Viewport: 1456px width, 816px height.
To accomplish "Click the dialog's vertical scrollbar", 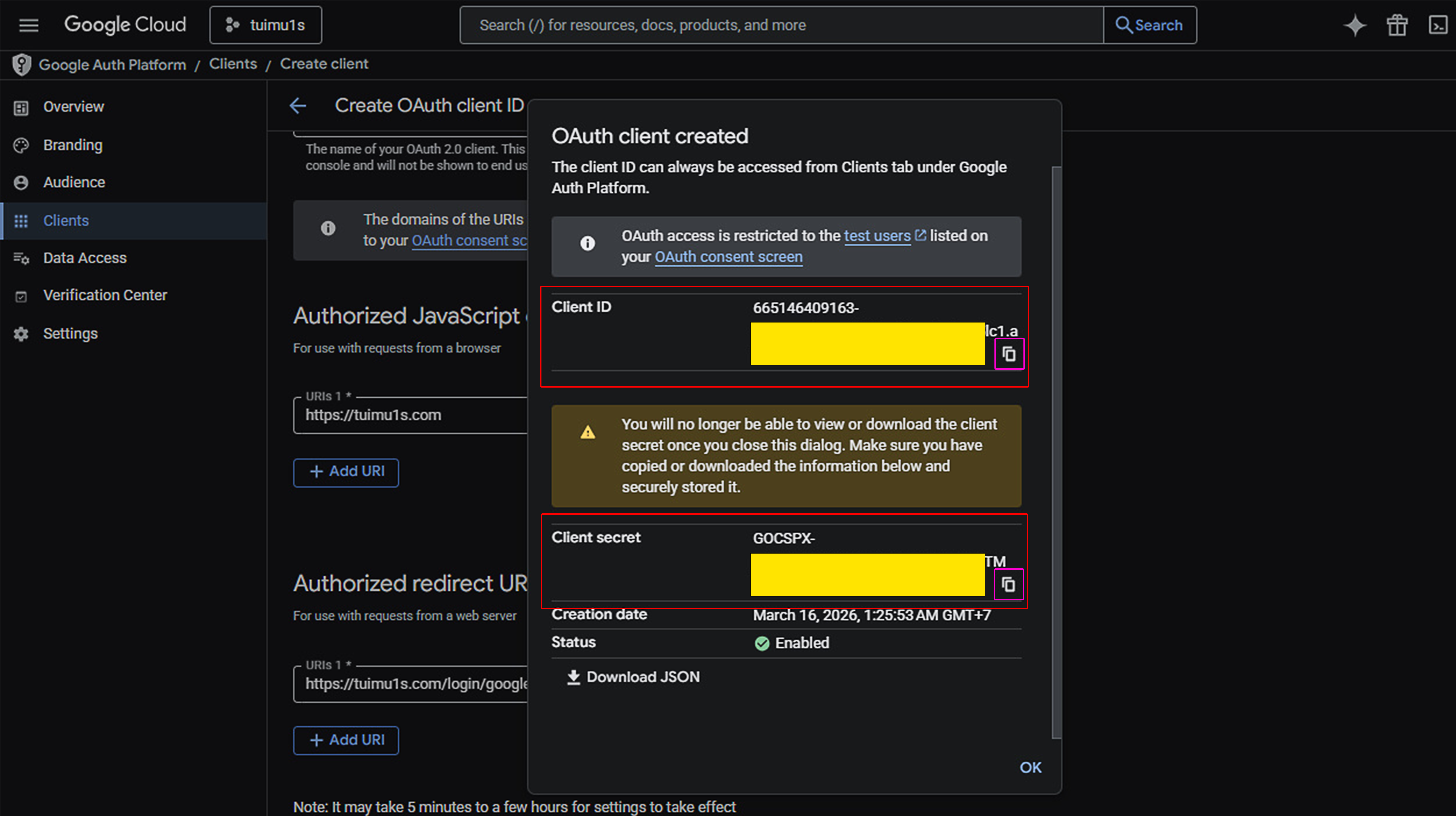I will [1056, 452].
